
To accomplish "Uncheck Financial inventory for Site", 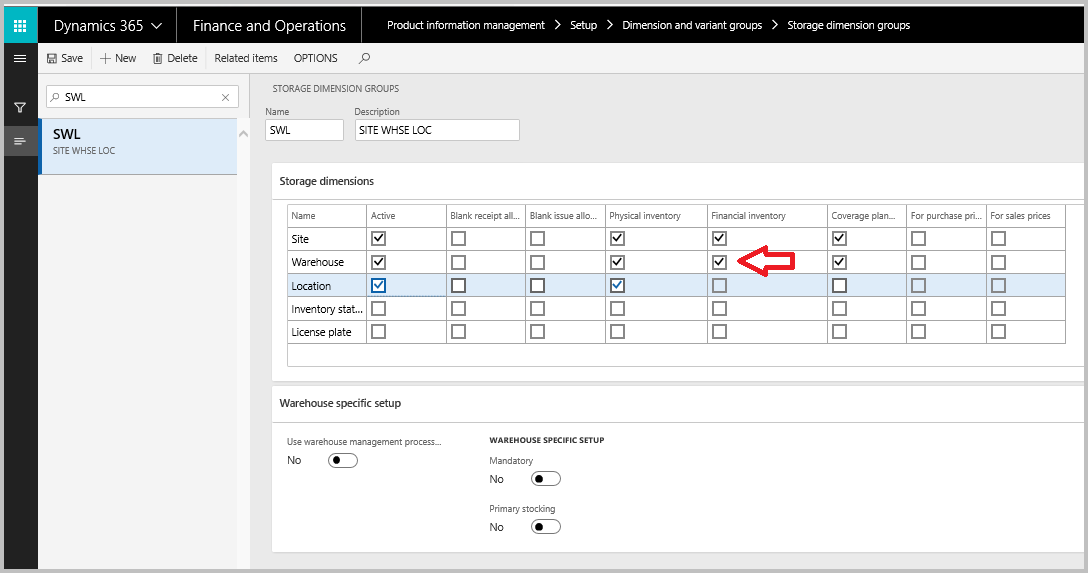I will coord(720,239).
